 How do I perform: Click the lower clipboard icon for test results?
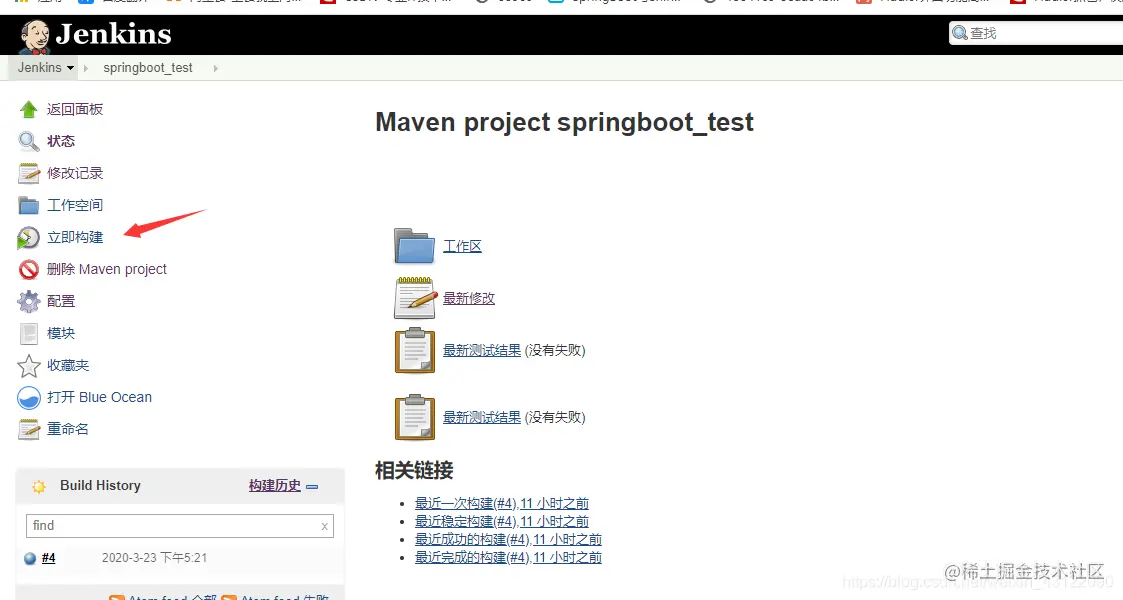coord(415,417)
